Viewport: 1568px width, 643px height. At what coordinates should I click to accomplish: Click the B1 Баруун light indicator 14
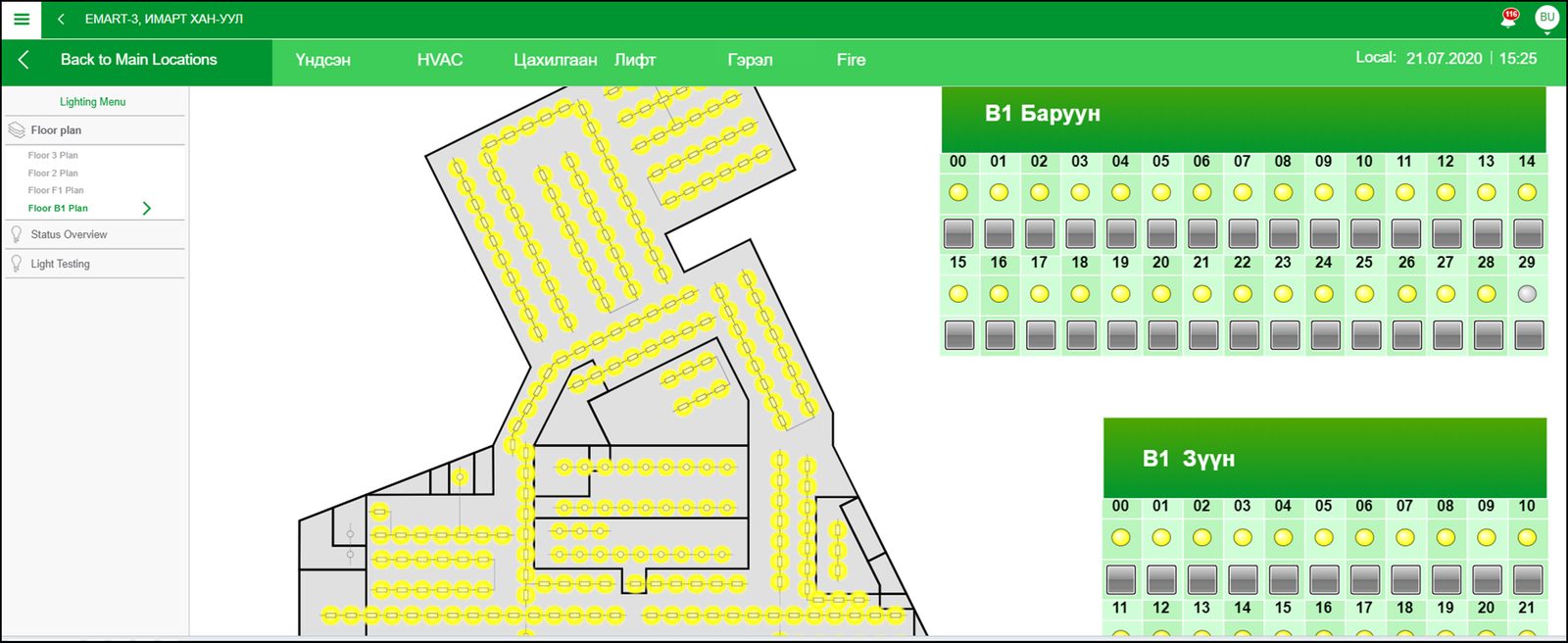point(1527,192)
